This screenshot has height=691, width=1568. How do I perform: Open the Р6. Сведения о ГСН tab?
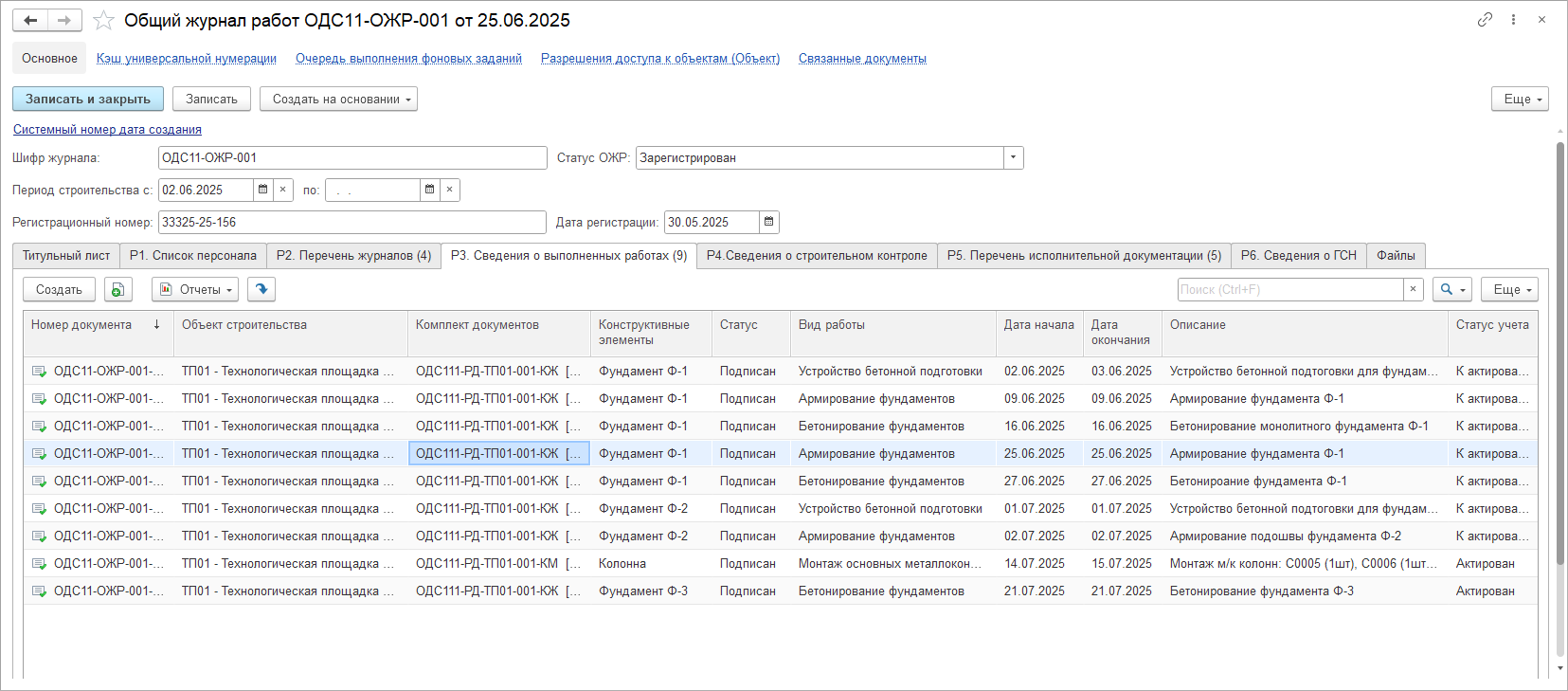coord(1298,256)
